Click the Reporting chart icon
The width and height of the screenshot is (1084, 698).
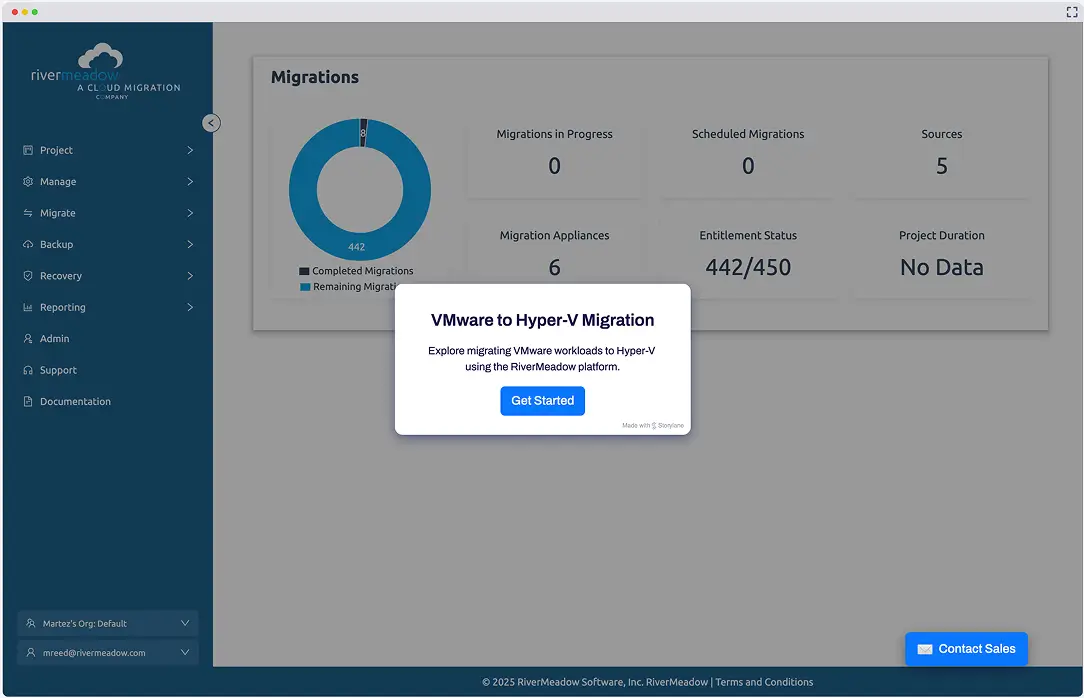[28, 308]
